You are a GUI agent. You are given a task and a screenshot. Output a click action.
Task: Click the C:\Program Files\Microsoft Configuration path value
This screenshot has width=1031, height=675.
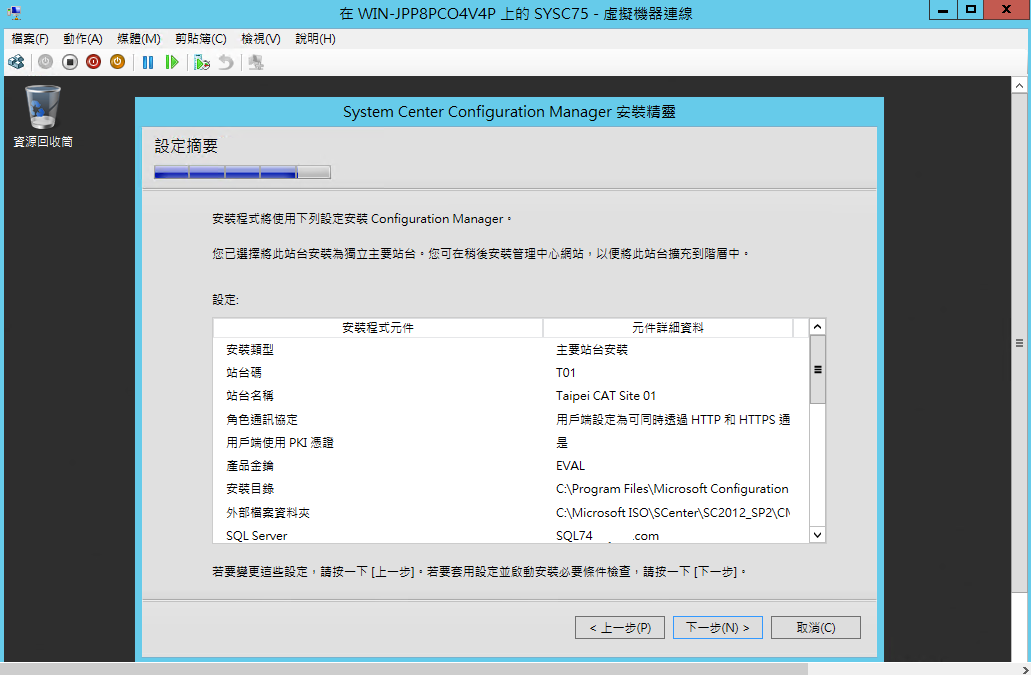(x=672, y=489)
